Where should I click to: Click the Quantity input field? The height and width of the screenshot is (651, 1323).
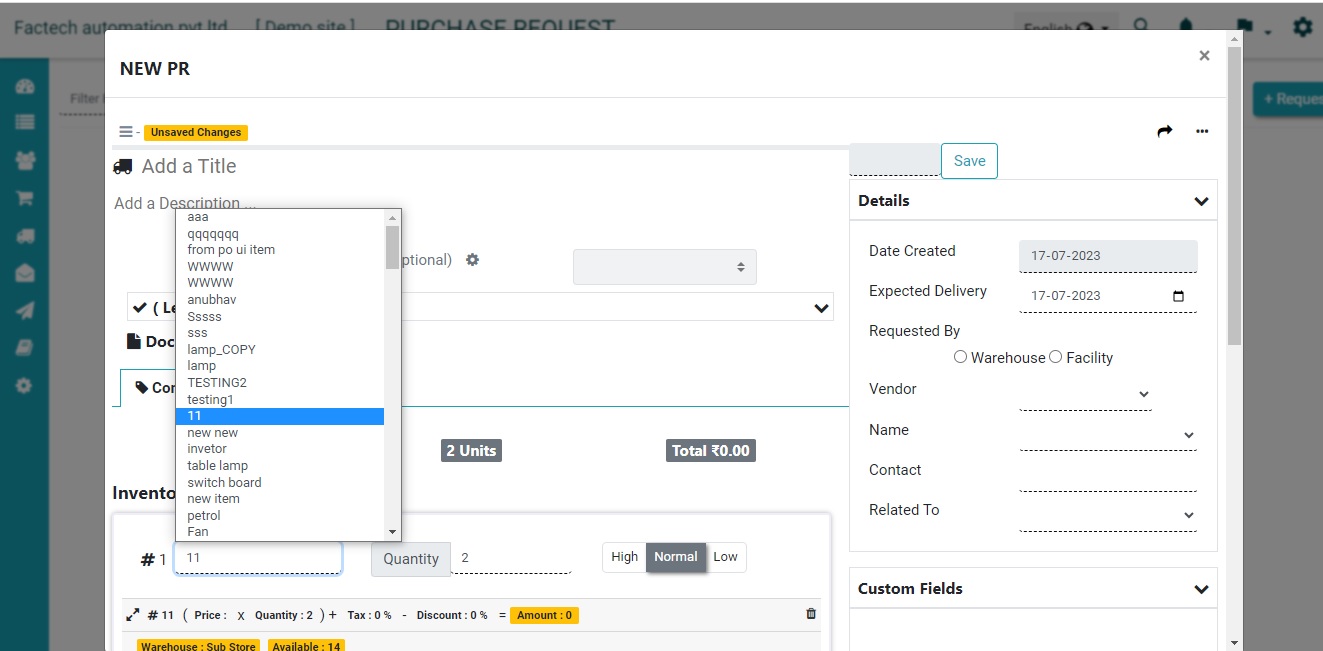(x=511, y=558)
